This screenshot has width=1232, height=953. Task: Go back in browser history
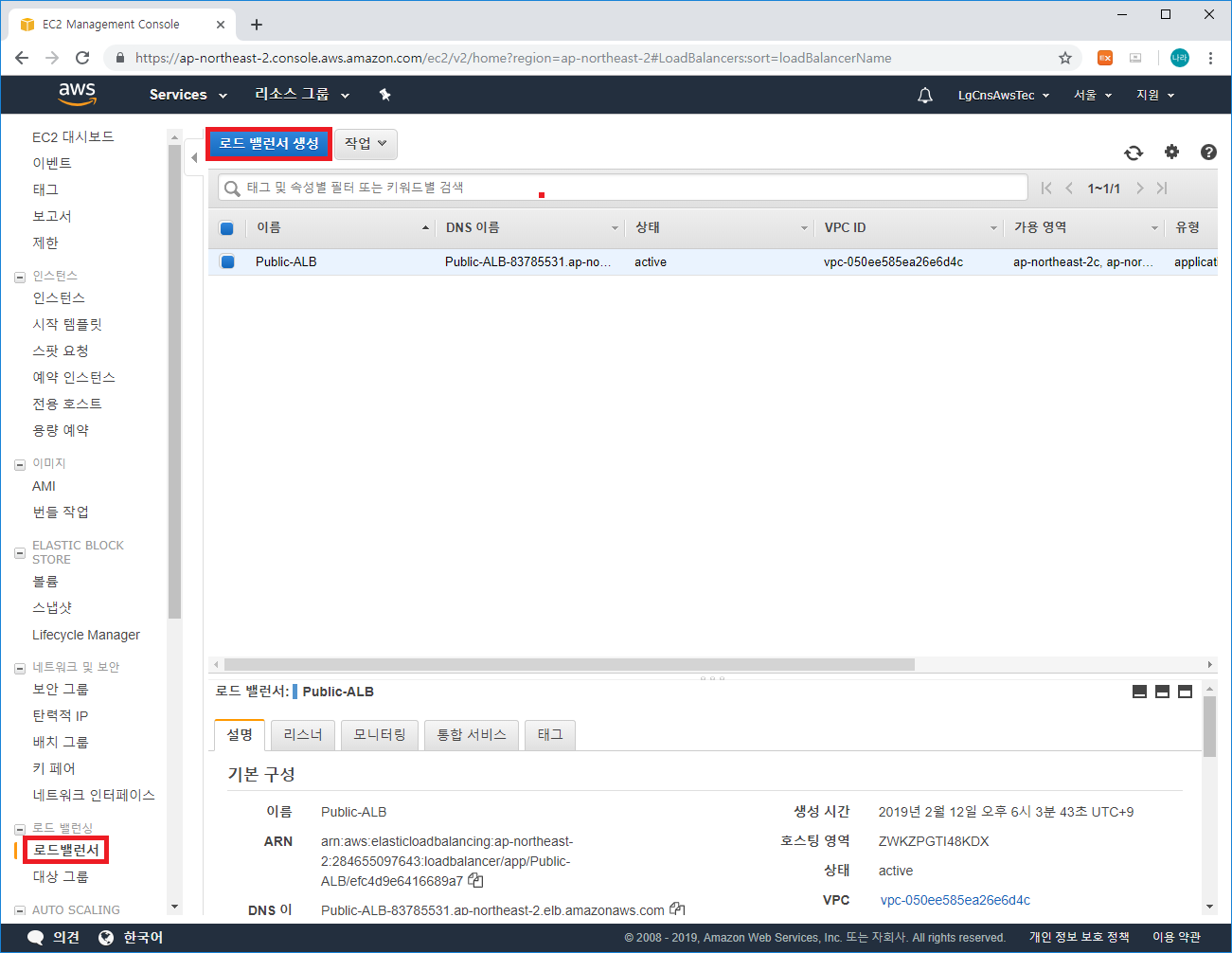pyautogui.click(x=22, y=58)
